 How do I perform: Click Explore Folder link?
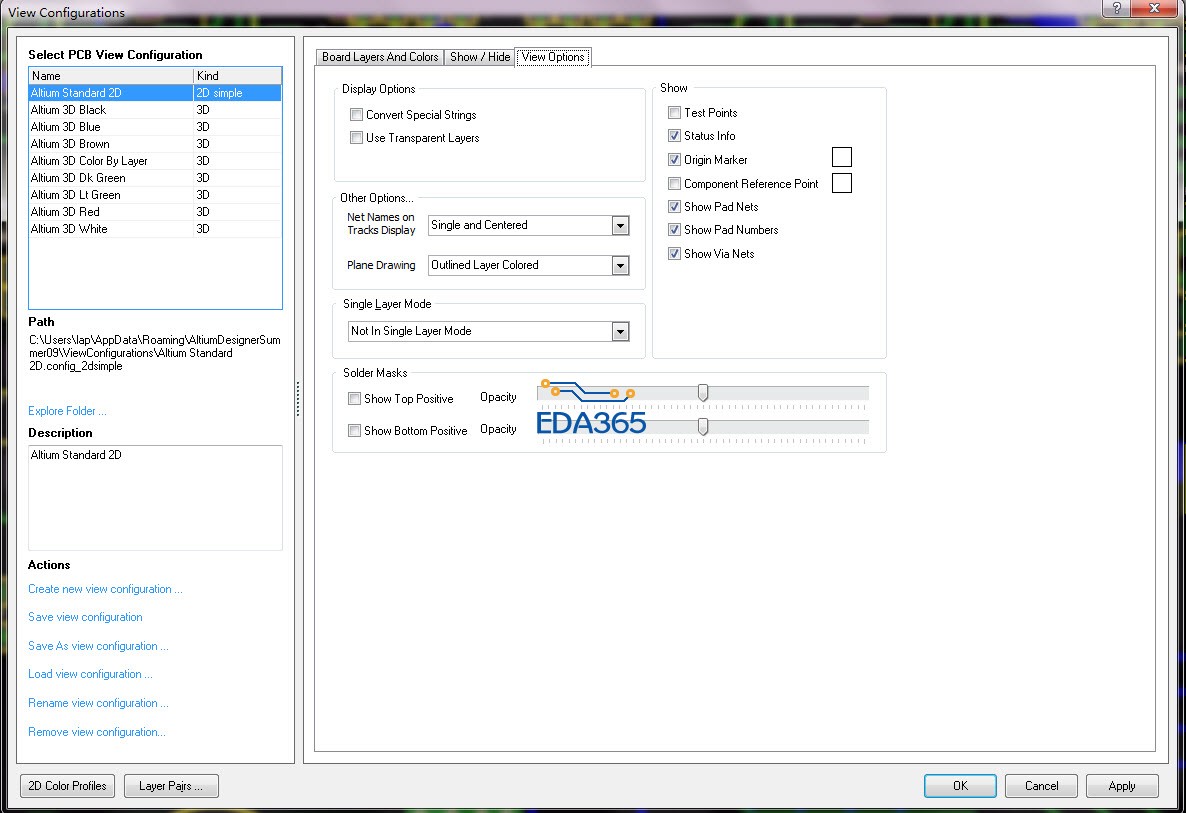[x=67, y=411]
